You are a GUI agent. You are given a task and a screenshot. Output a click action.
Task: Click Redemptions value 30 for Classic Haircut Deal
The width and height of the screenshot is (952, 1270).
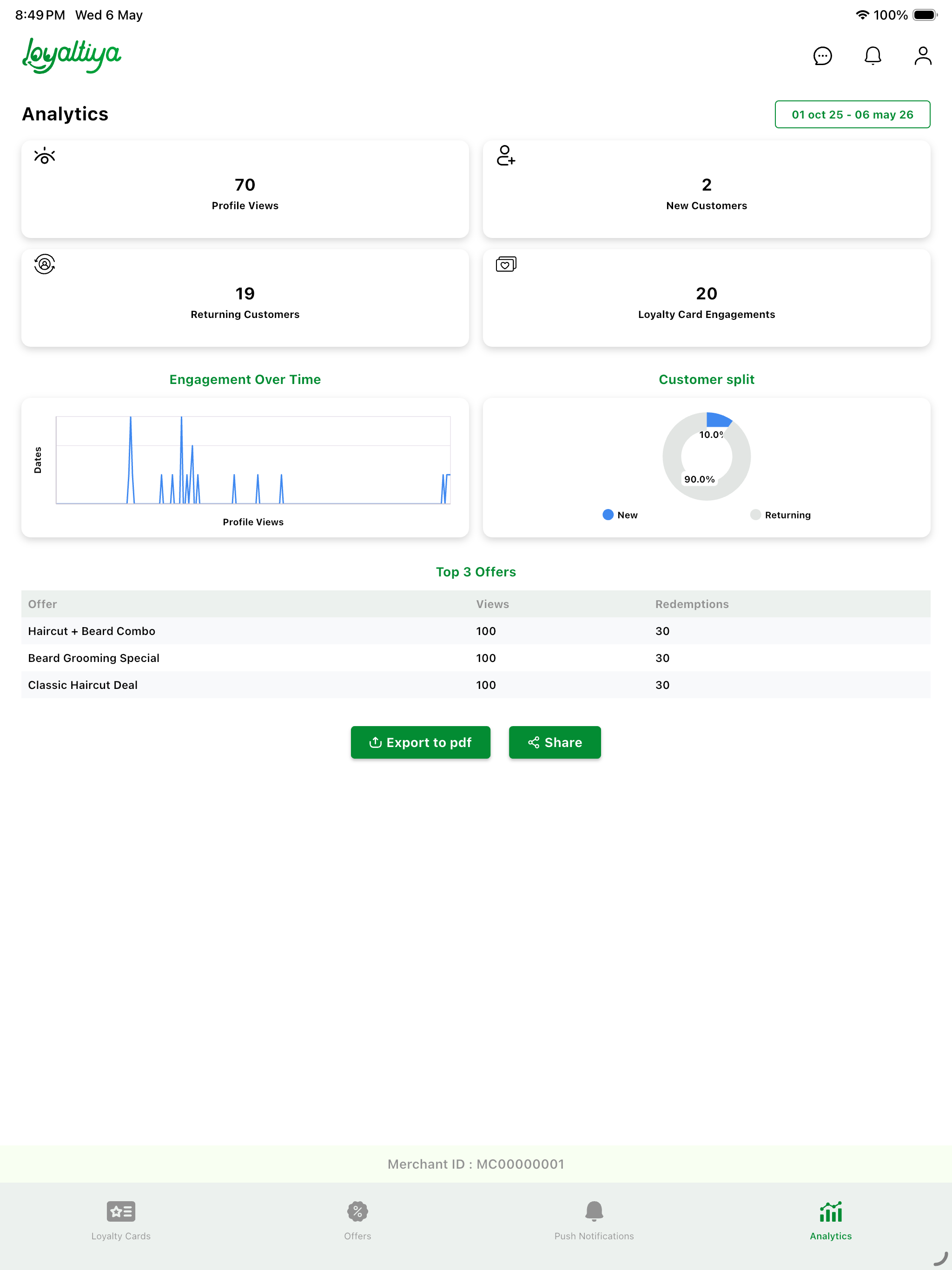point(662,685)
